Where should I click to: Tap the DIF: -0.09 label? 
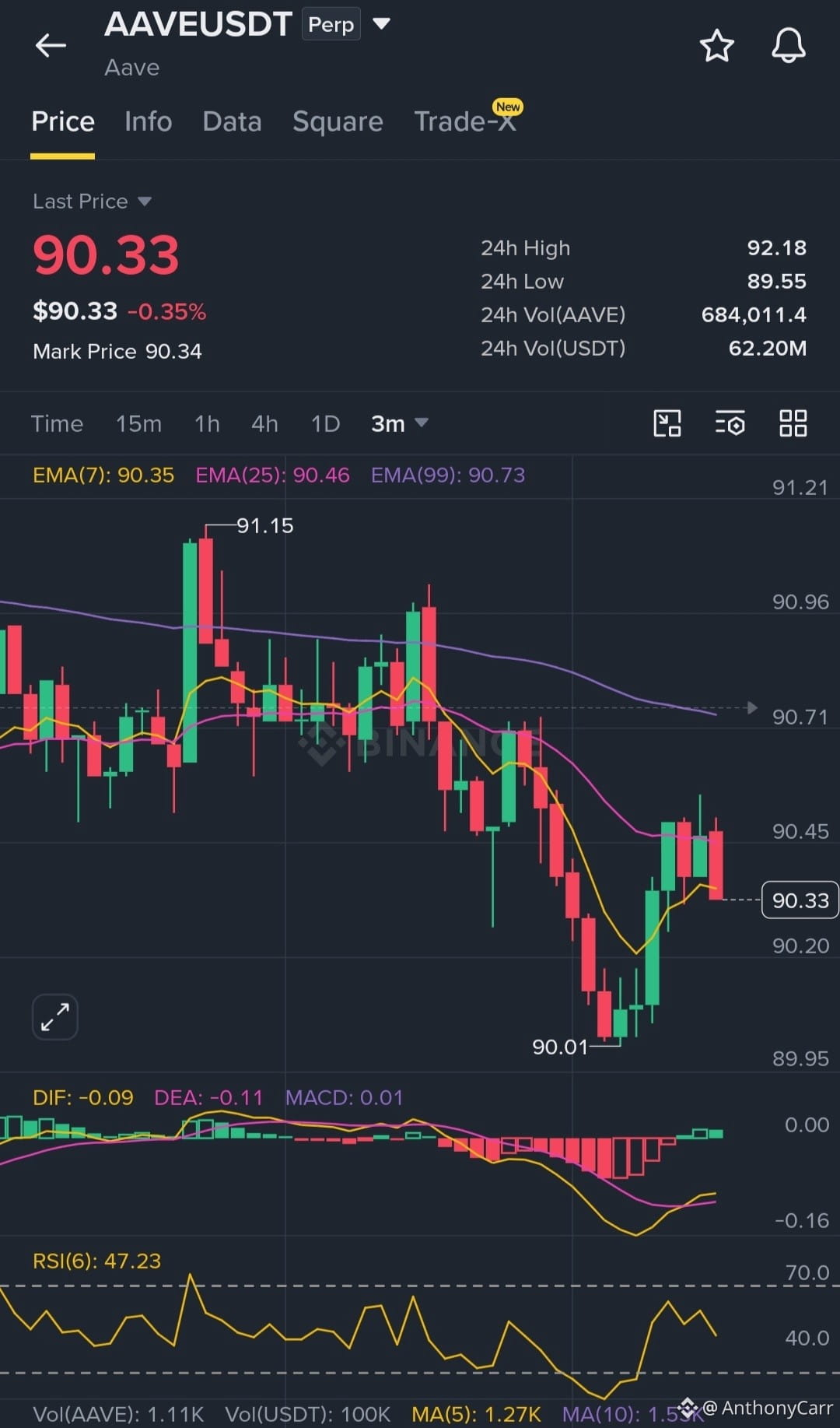83,1098
